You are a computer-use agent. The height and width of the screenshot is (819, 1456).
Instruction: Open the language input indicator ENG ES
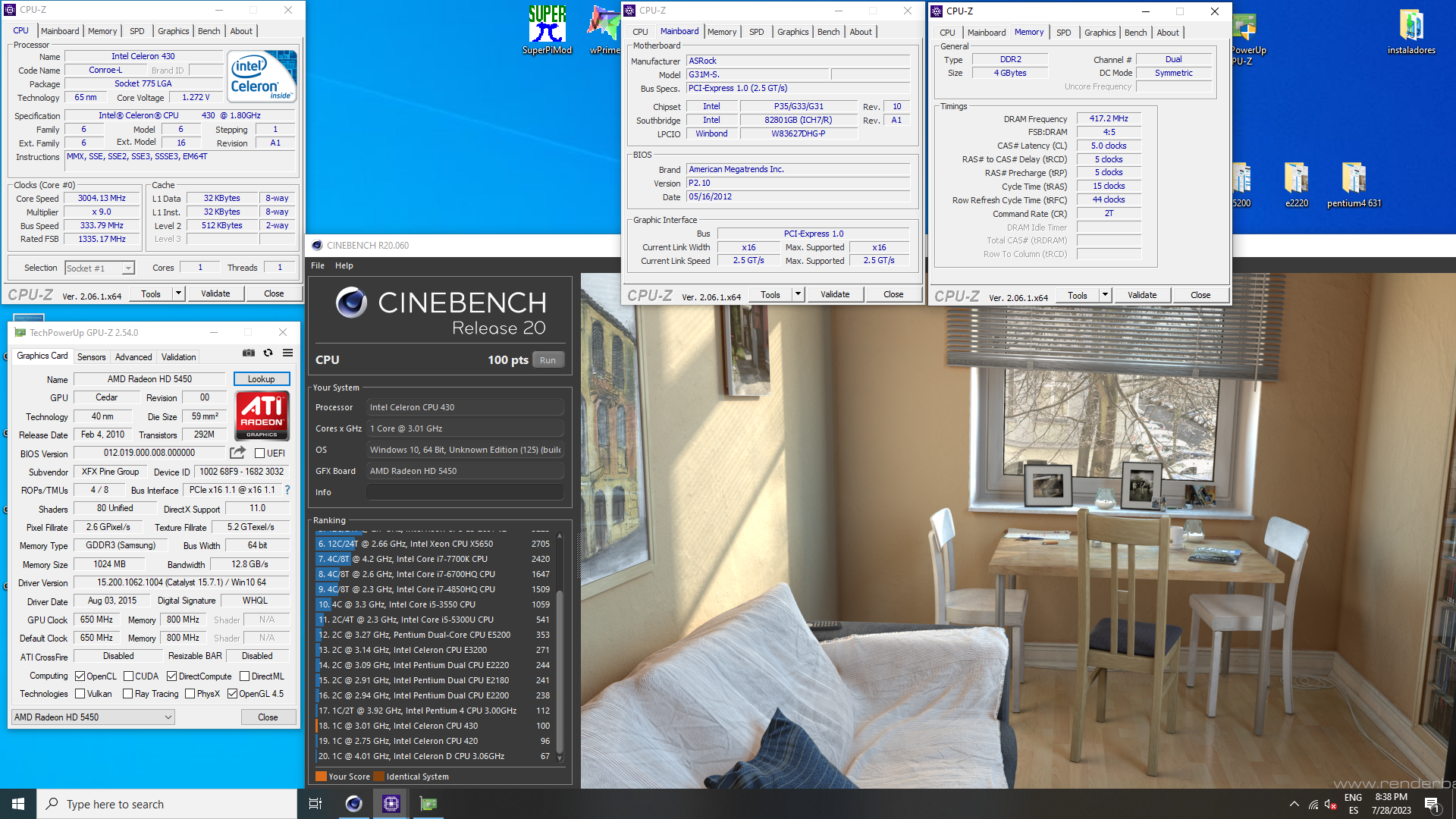click(x=1353, y=804)
